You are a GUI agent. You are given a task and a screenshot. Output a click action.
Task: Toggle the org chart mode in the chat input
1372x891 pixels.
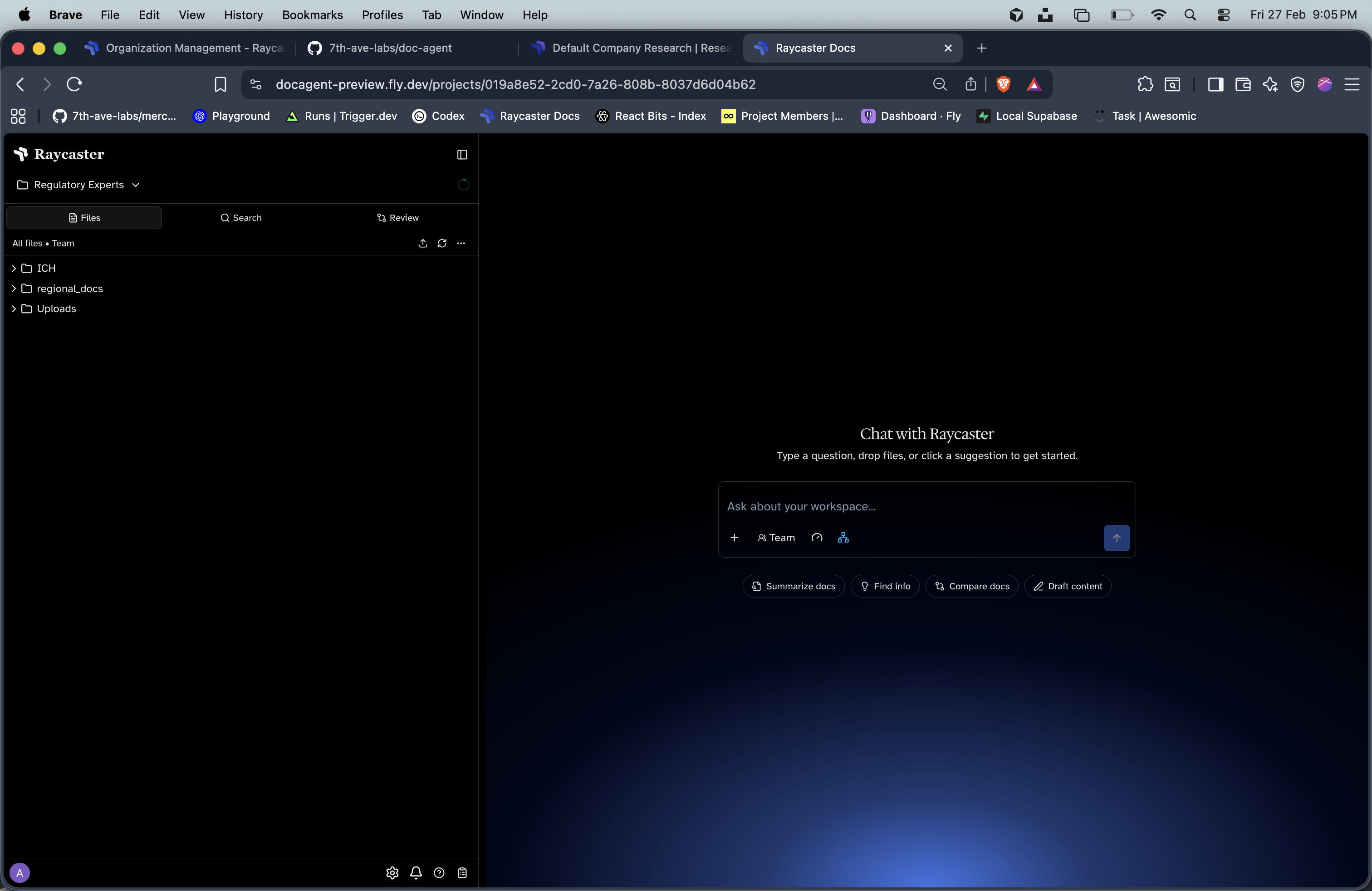tap(843, 537)
